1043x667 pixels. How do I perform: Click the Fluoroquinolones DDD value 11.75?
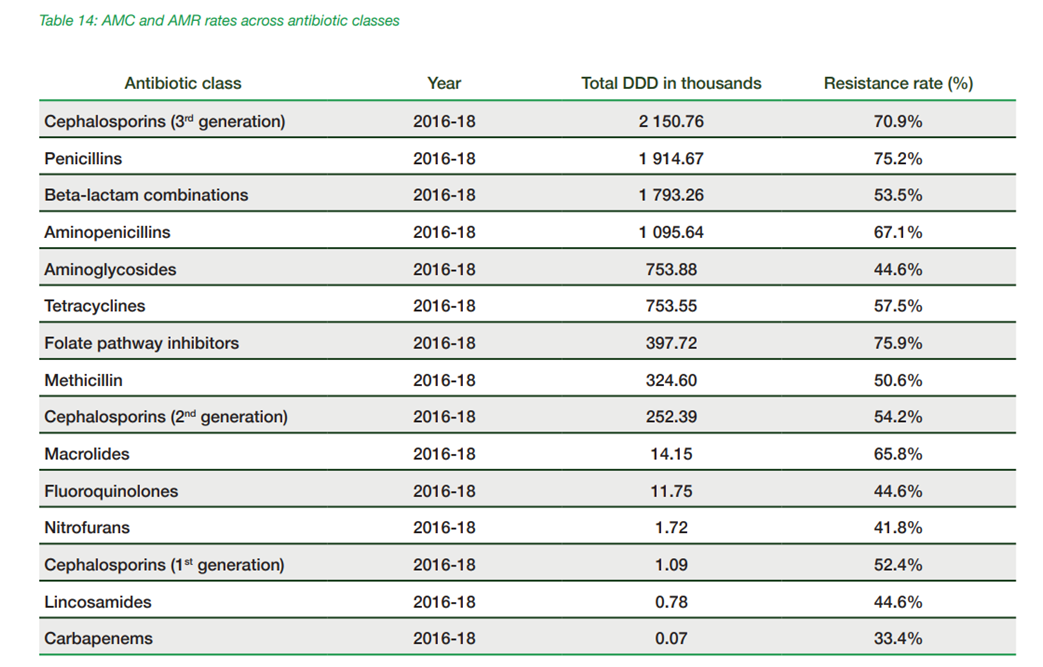pyautogui.click(x=671, y=491)
